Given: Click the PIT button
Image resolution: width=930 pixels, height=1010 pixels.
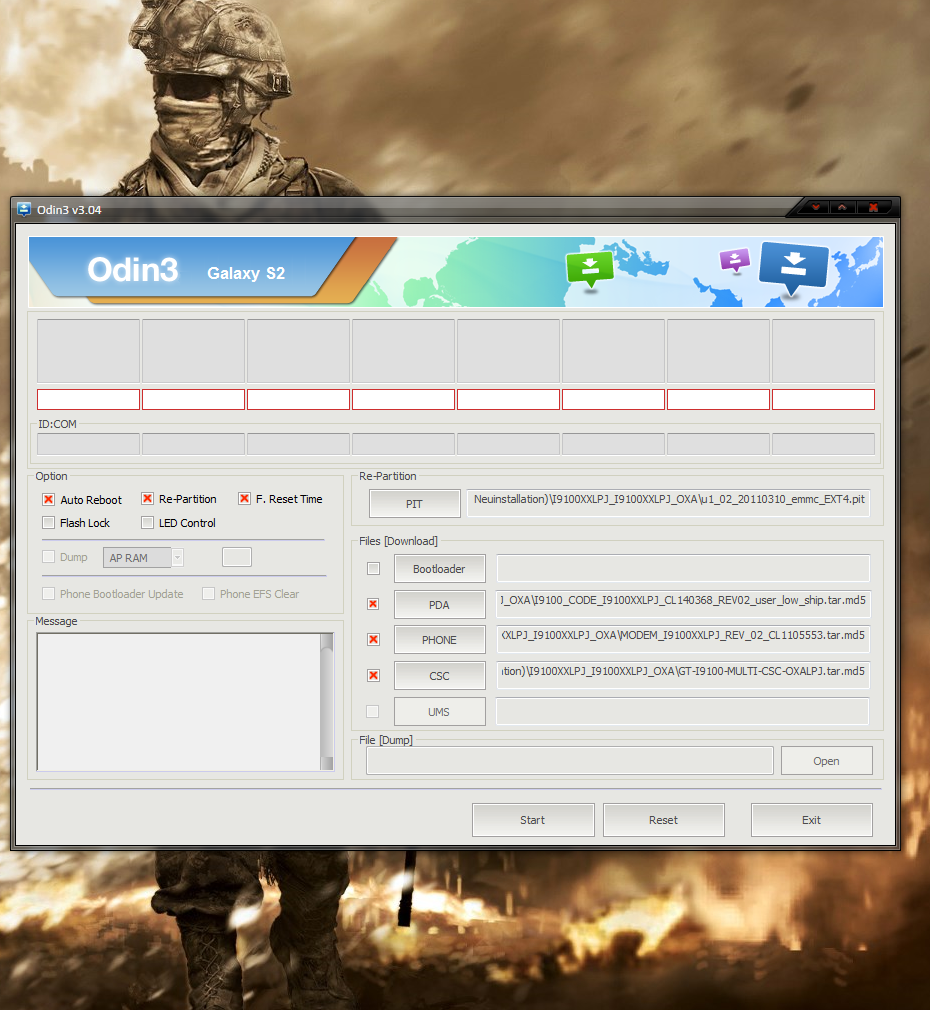Looking at the screenshot, I should (414, 504).
